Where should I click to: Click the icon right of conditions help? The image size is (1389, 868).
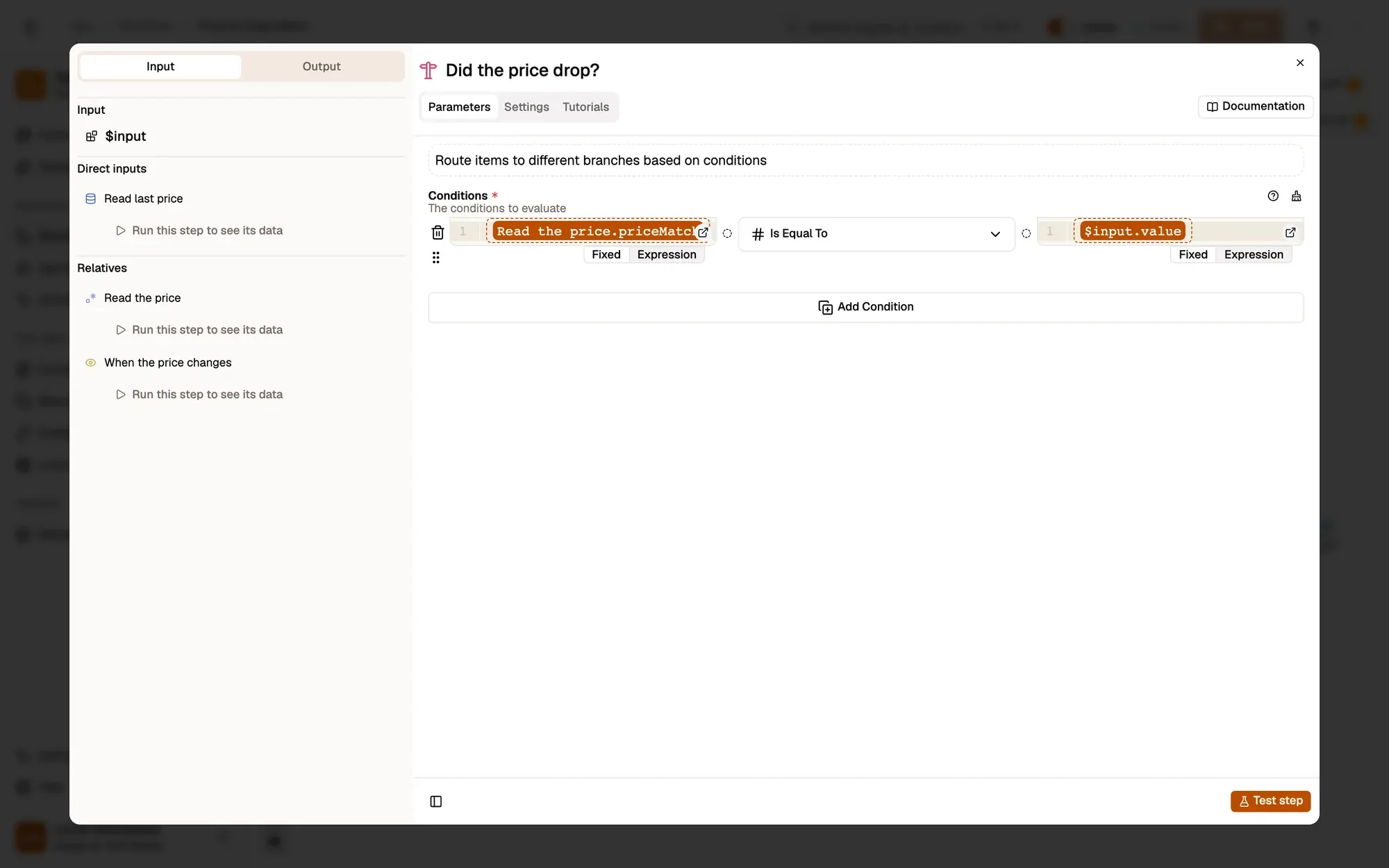click(1297, 196)
